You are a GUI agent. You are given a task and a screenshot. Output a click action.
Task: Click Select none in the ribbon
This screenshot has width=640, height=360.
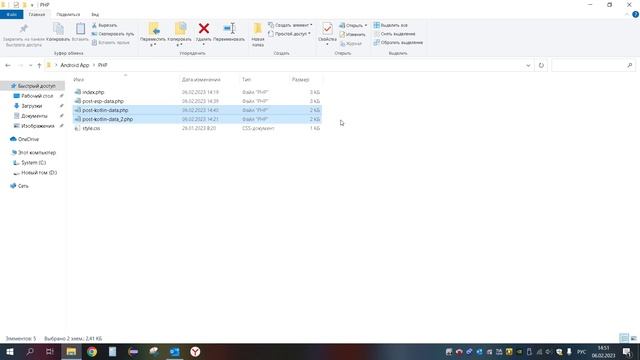pos(394,34)
